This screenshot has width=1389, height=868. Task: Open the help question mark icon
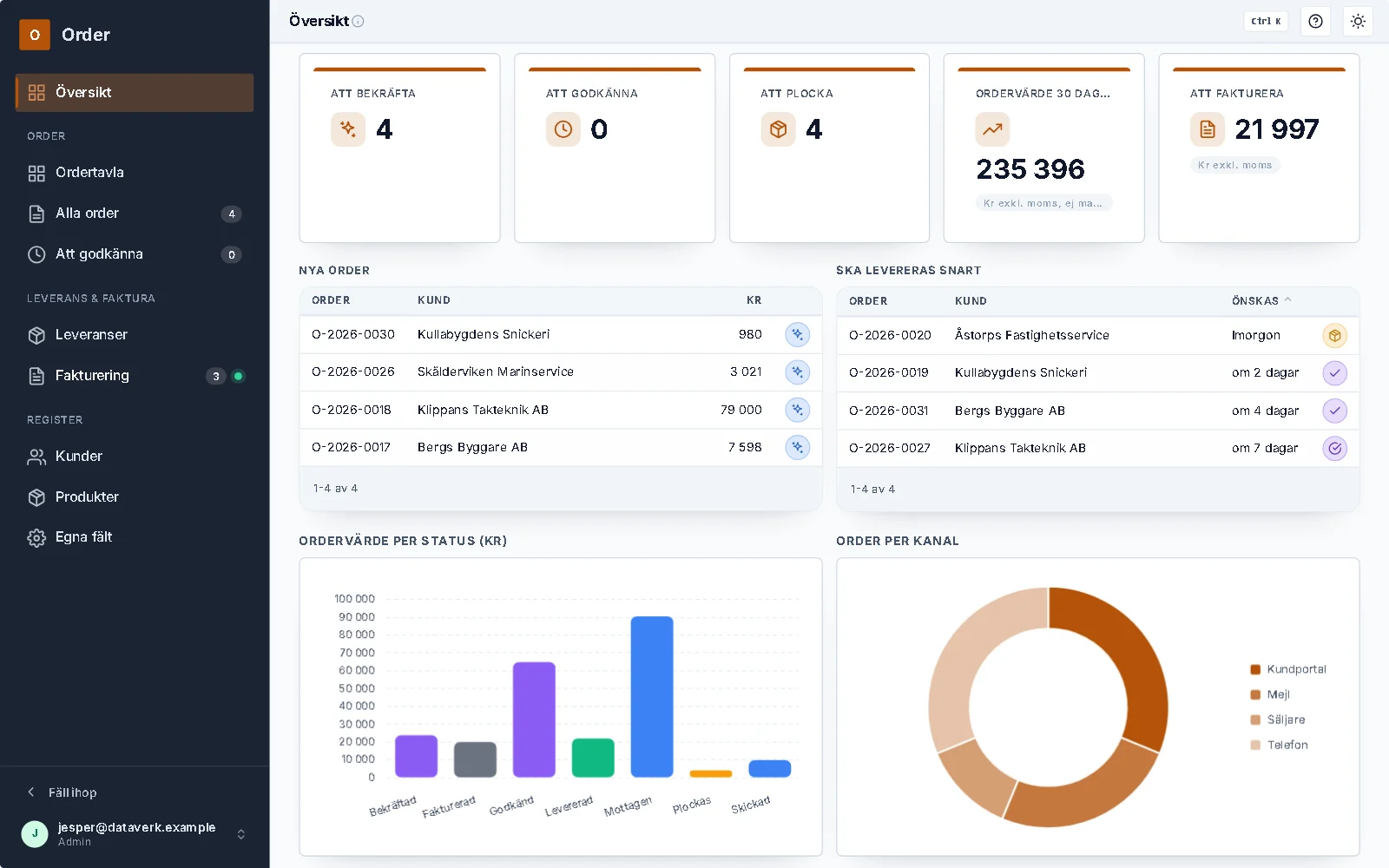(x=1315, y=21)
